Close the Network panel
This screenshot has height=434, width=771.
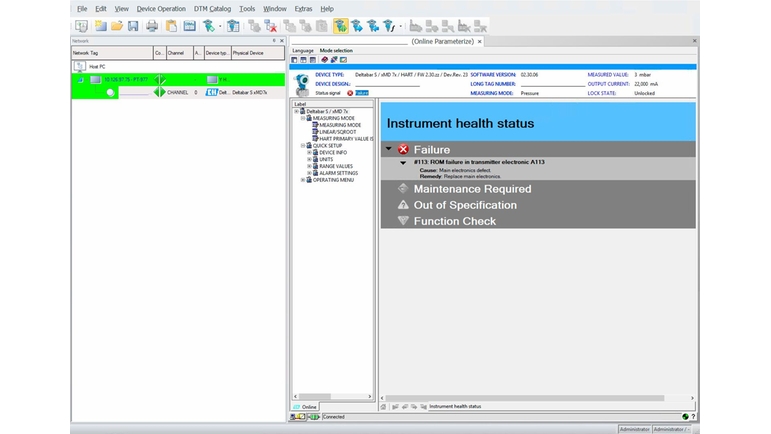tap(282, 41)
